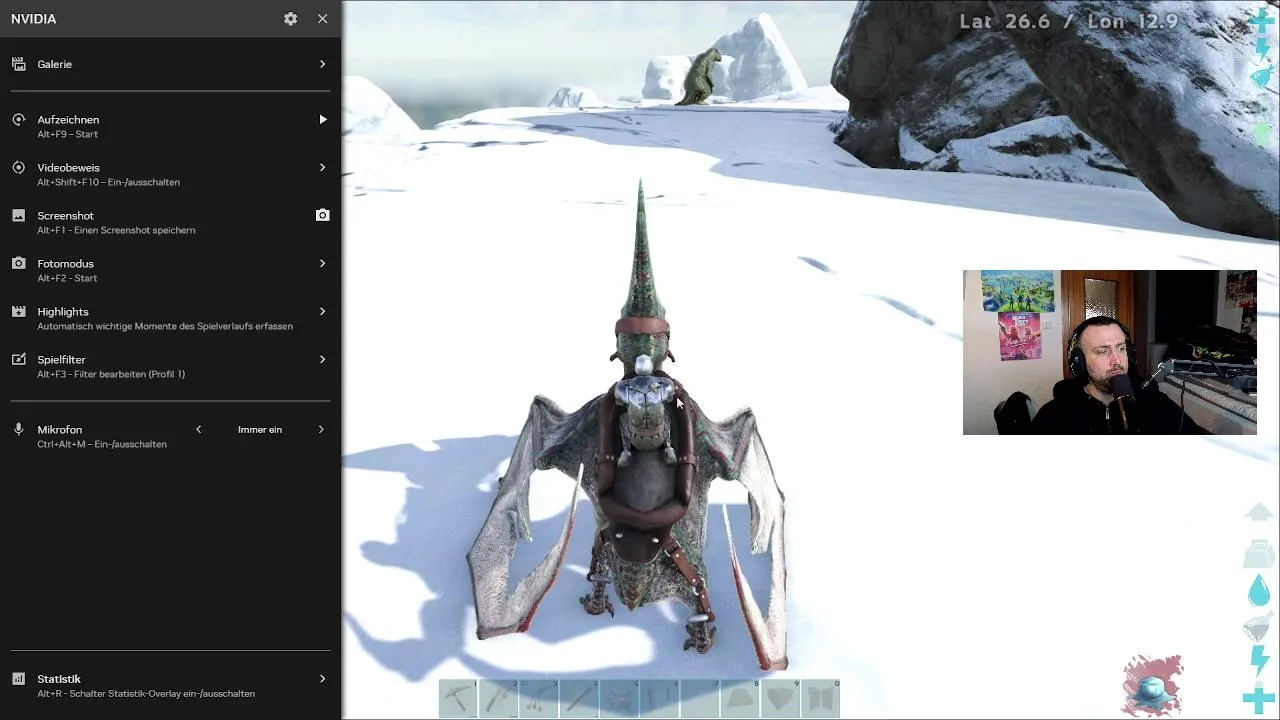1280x720 pixels.
Task: Select hotbar slot 6 item
Action: 659,699
